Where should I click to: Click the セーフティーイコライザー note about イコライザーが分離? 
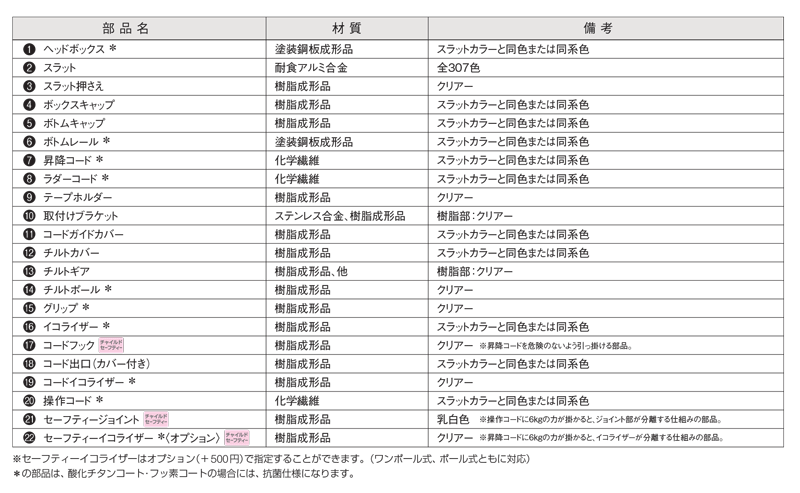[602, 438]
